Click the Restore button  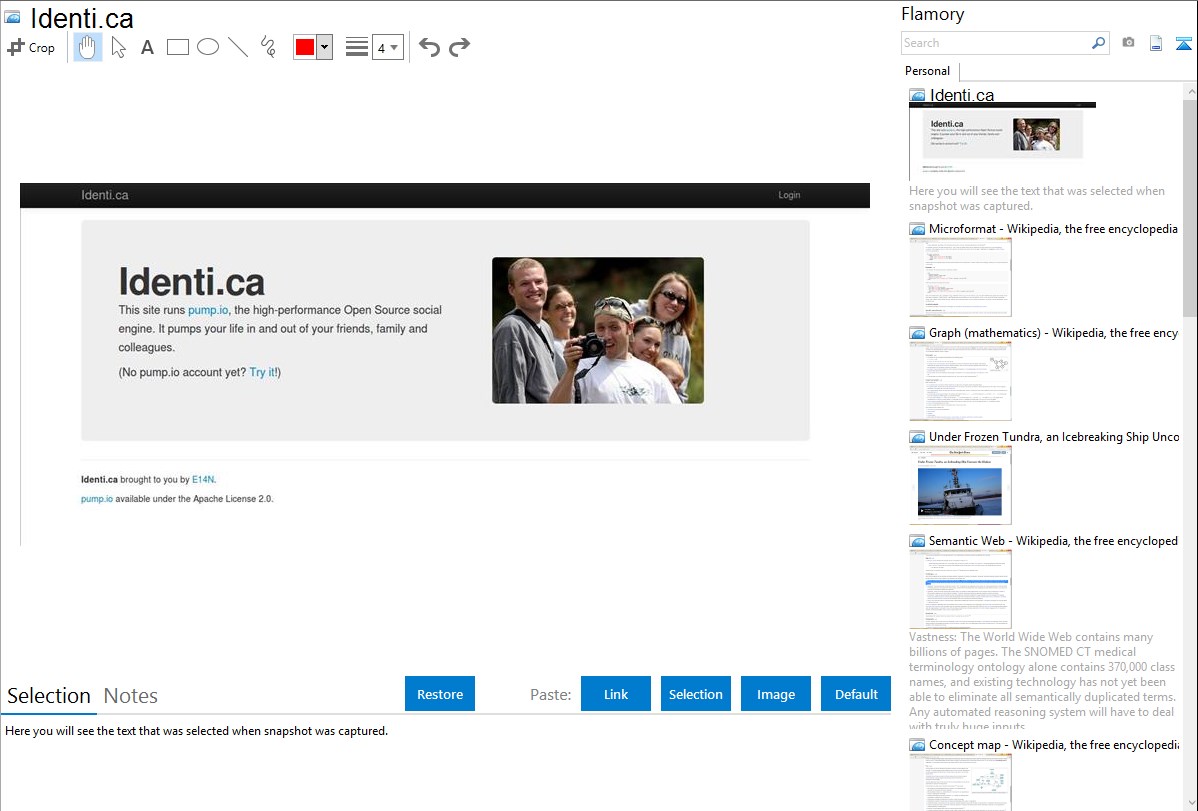click(x=440, y=694)
